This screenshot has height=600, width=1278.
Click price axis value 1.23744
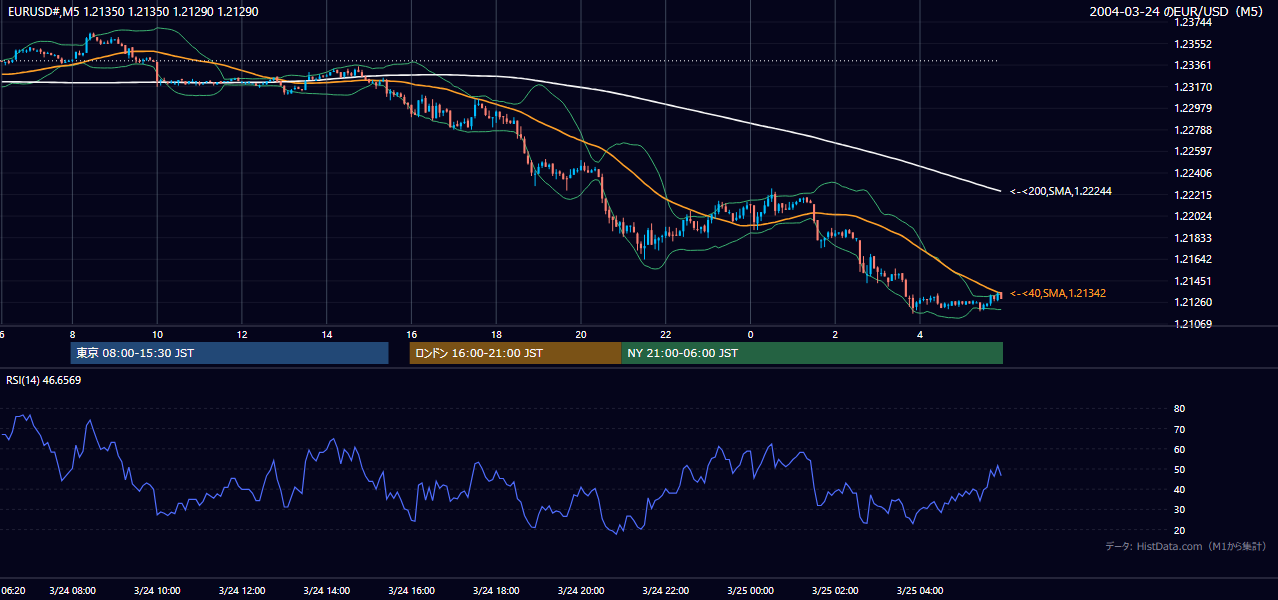(1191, 23)
